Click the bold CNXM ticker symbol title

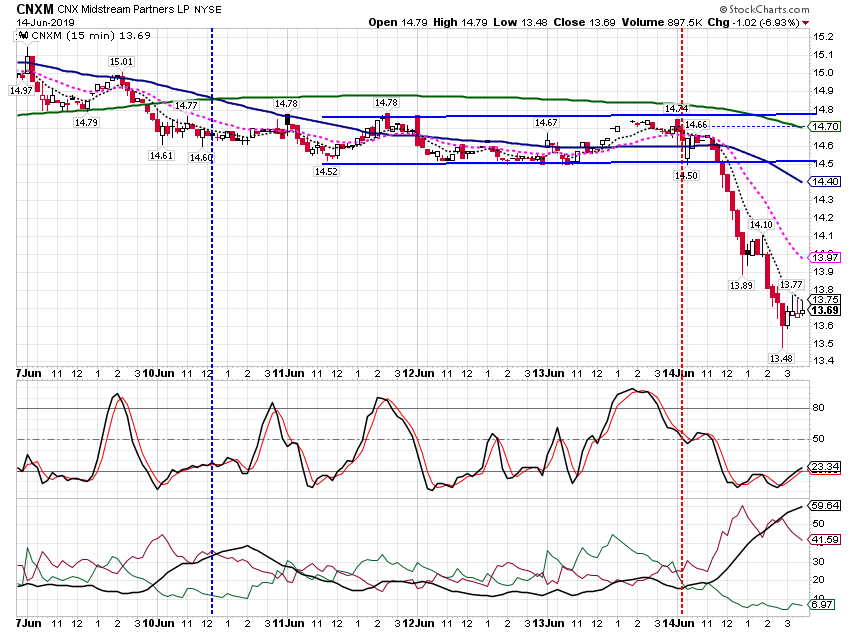[x=35, y=9]
